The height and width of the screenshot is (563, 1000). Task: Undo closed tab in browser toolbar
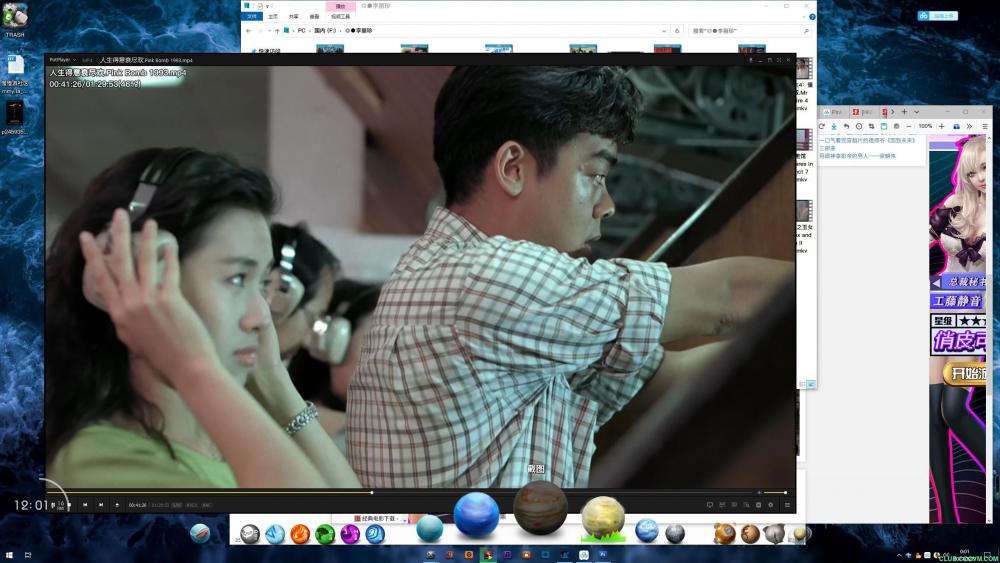(x=846, y=126)
